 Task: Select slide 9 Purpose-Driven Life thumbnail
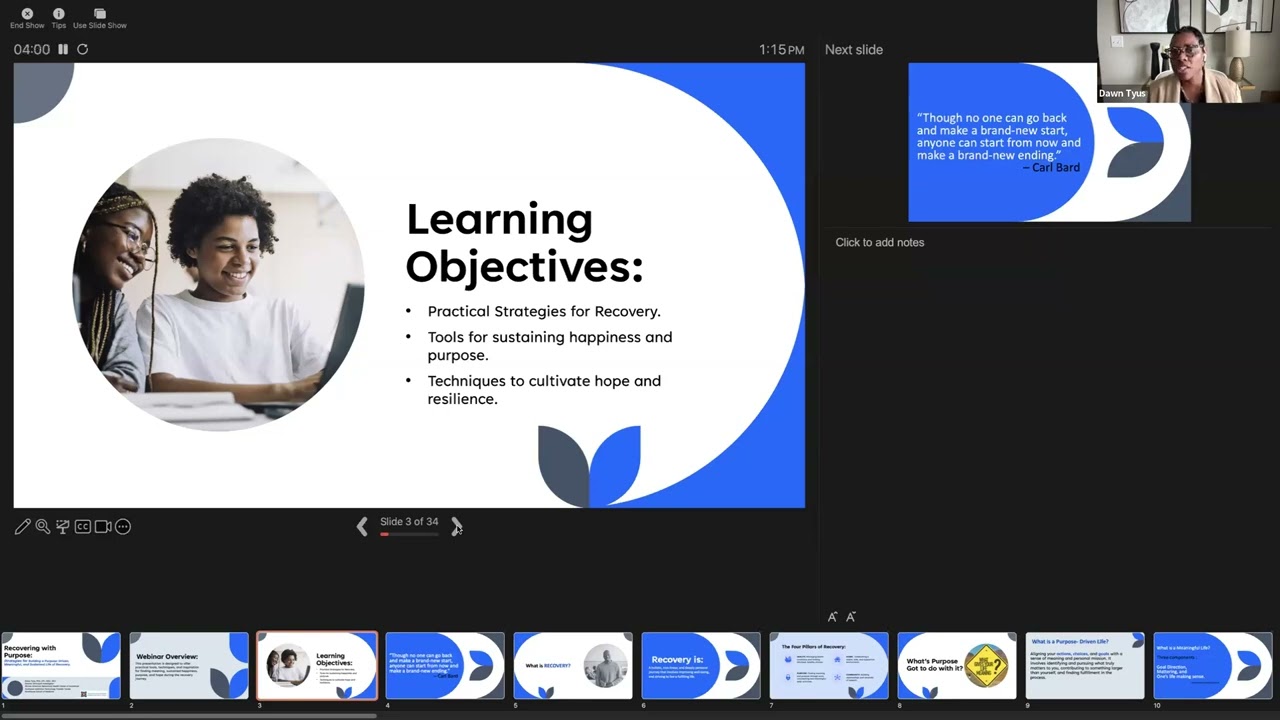click(x=1085, y=665)
